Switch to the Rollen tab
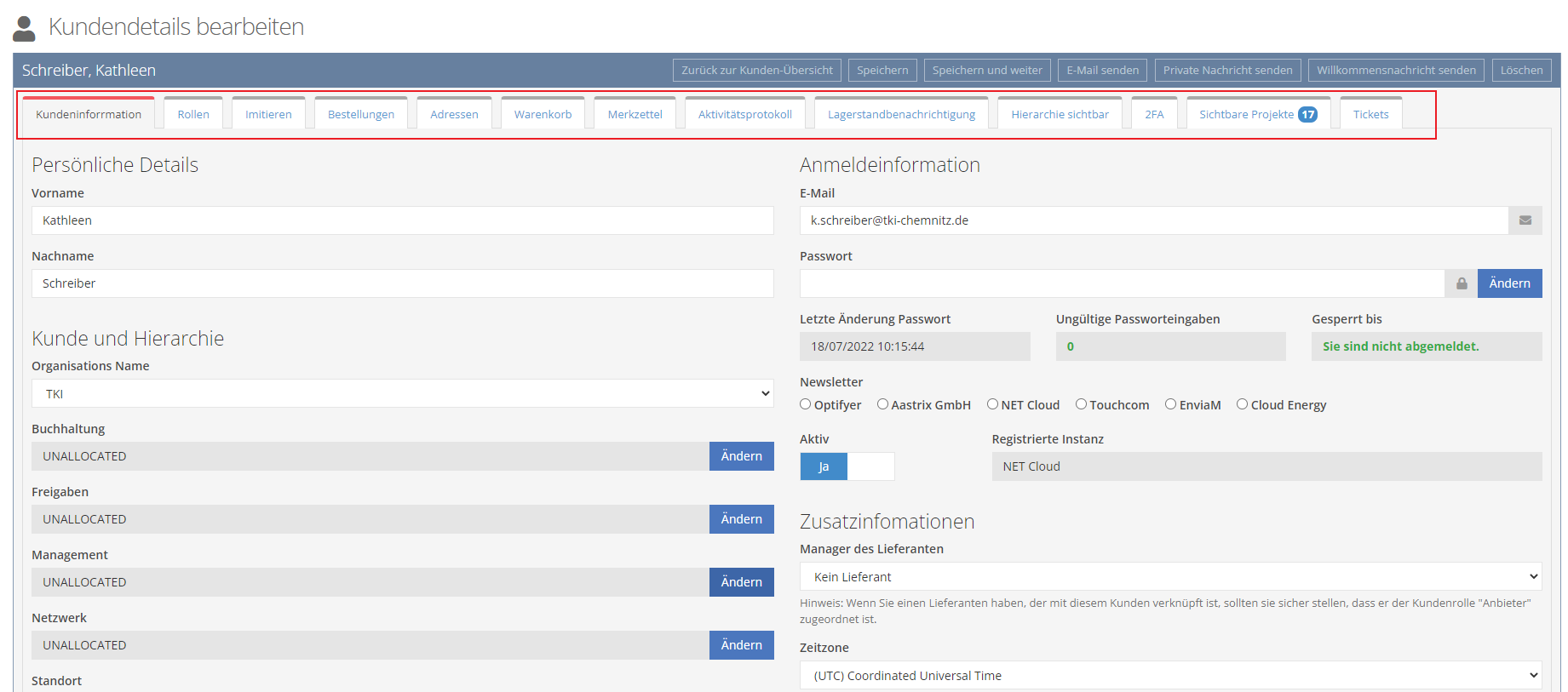 pos(193,115)
